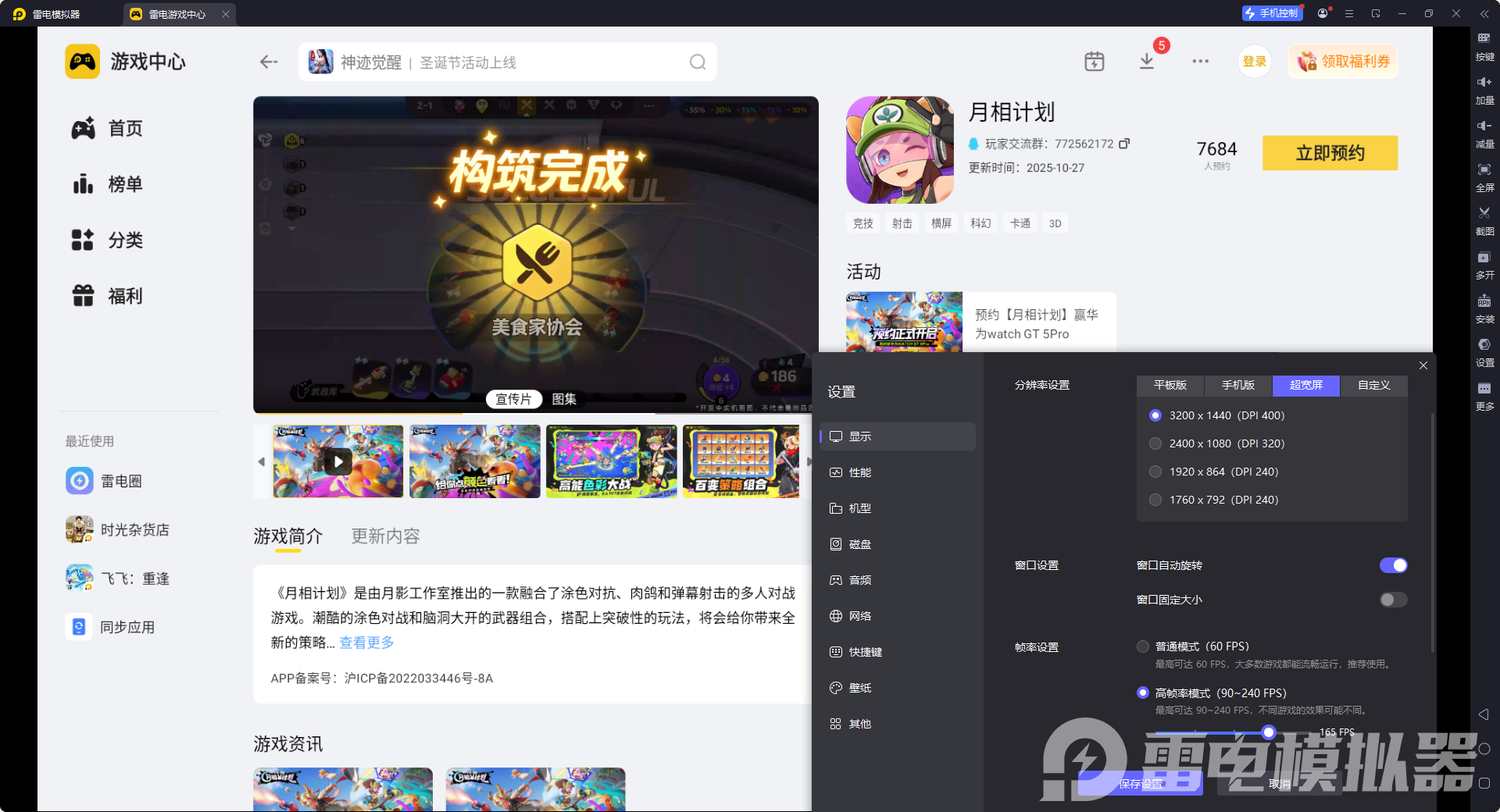Open the calendar events icon in game center
1500x812 pixels.
coord(1094,61)
